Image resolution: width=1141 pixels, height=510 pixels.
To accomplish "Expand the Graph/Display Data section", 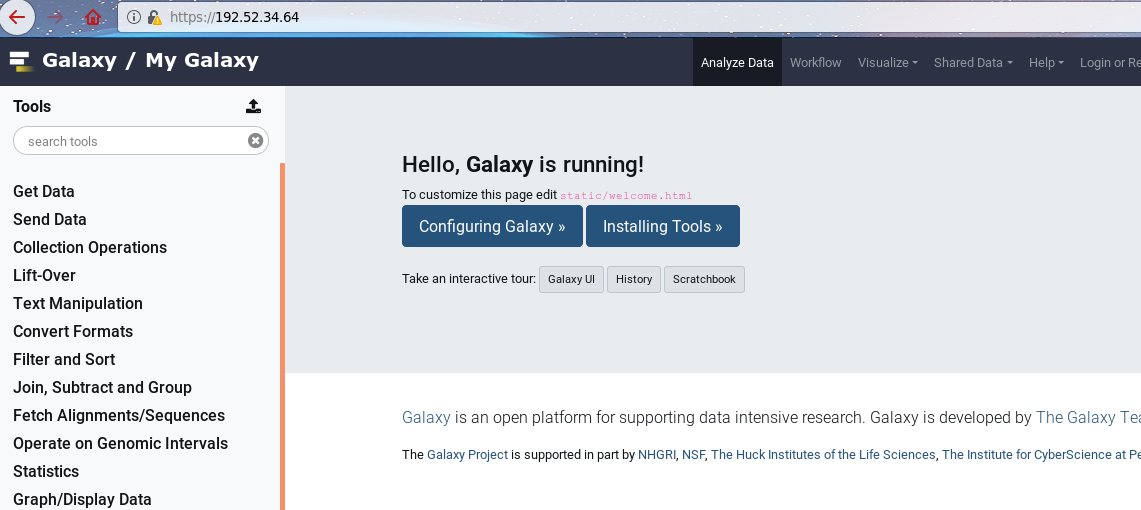I will pyautogui.click(x=82, y=499).
